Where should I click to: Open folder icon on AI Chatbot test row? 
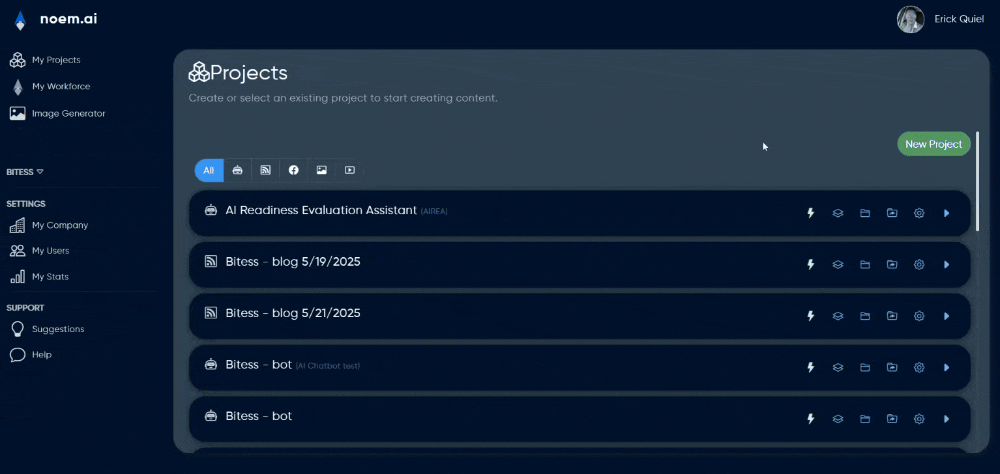[865, 367]
